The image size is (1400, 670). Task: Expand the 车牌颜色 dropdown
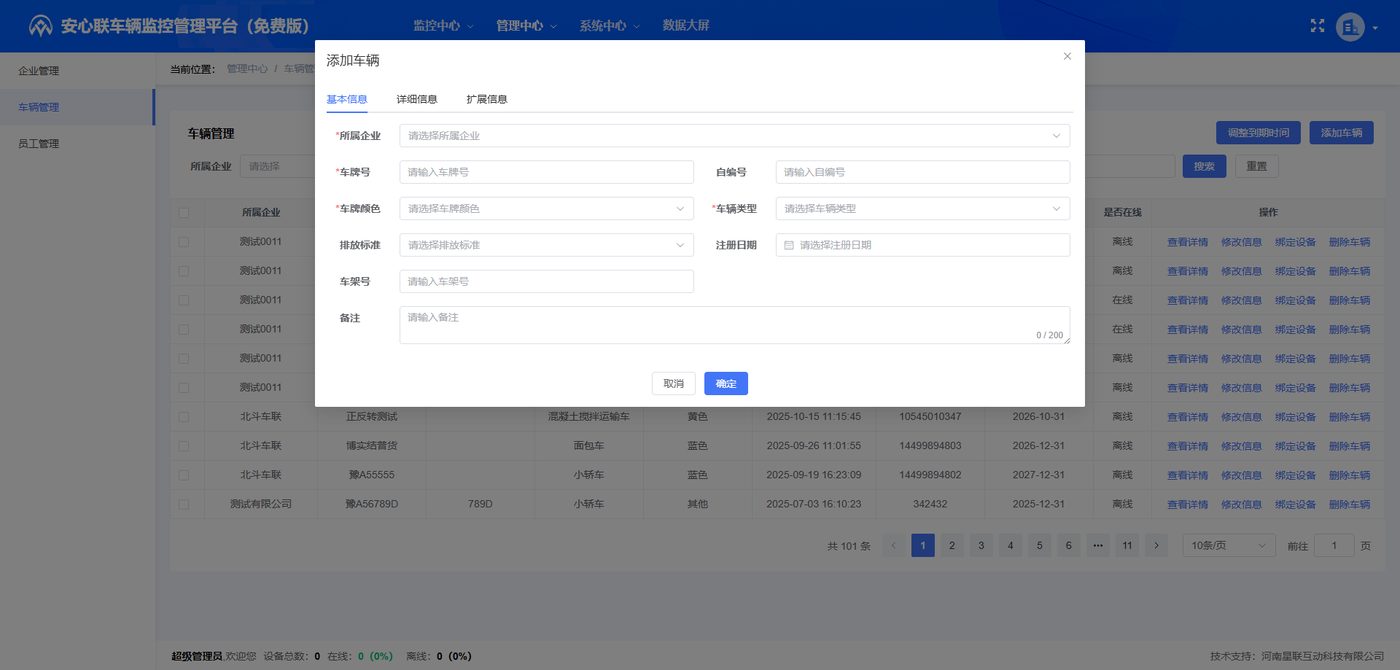tap(547, 209)
